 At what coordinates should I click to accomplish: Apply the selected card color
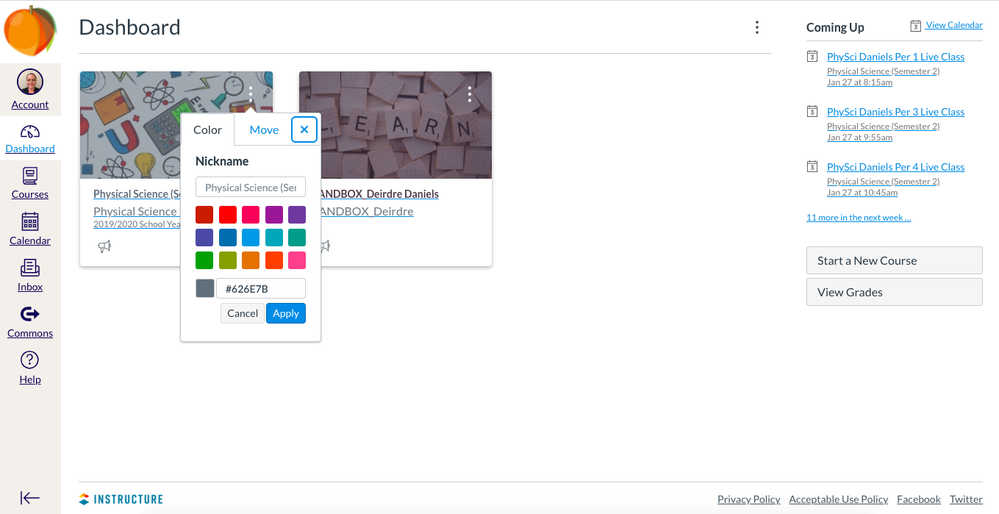pyautogui.click(x=286, y=313)
